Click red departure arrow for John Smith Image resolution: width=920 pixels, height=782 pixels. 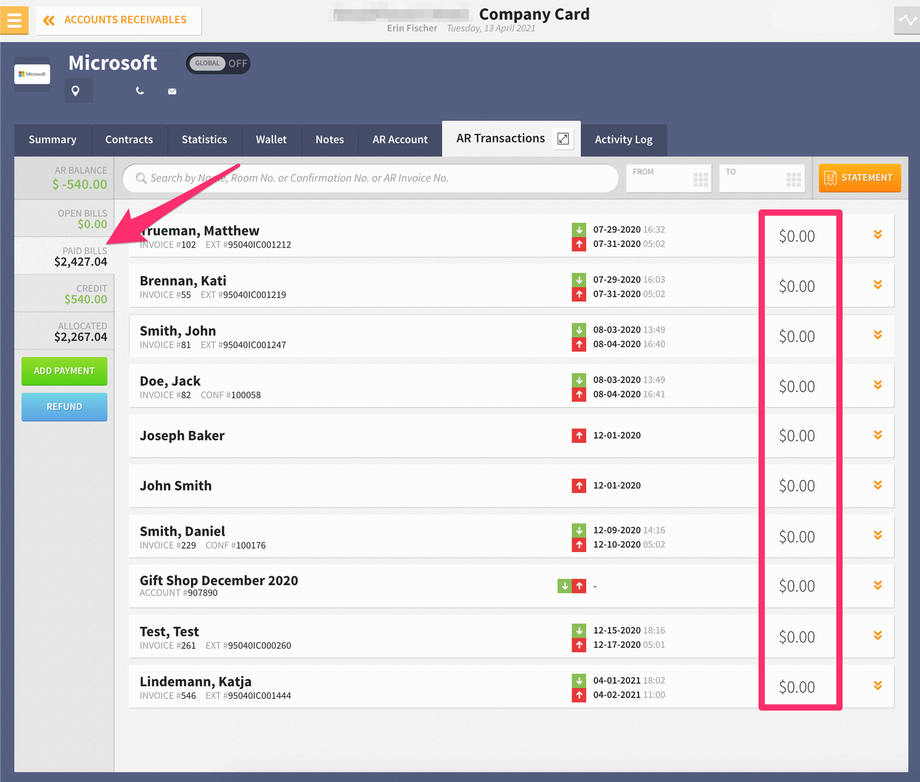[579, 485]
